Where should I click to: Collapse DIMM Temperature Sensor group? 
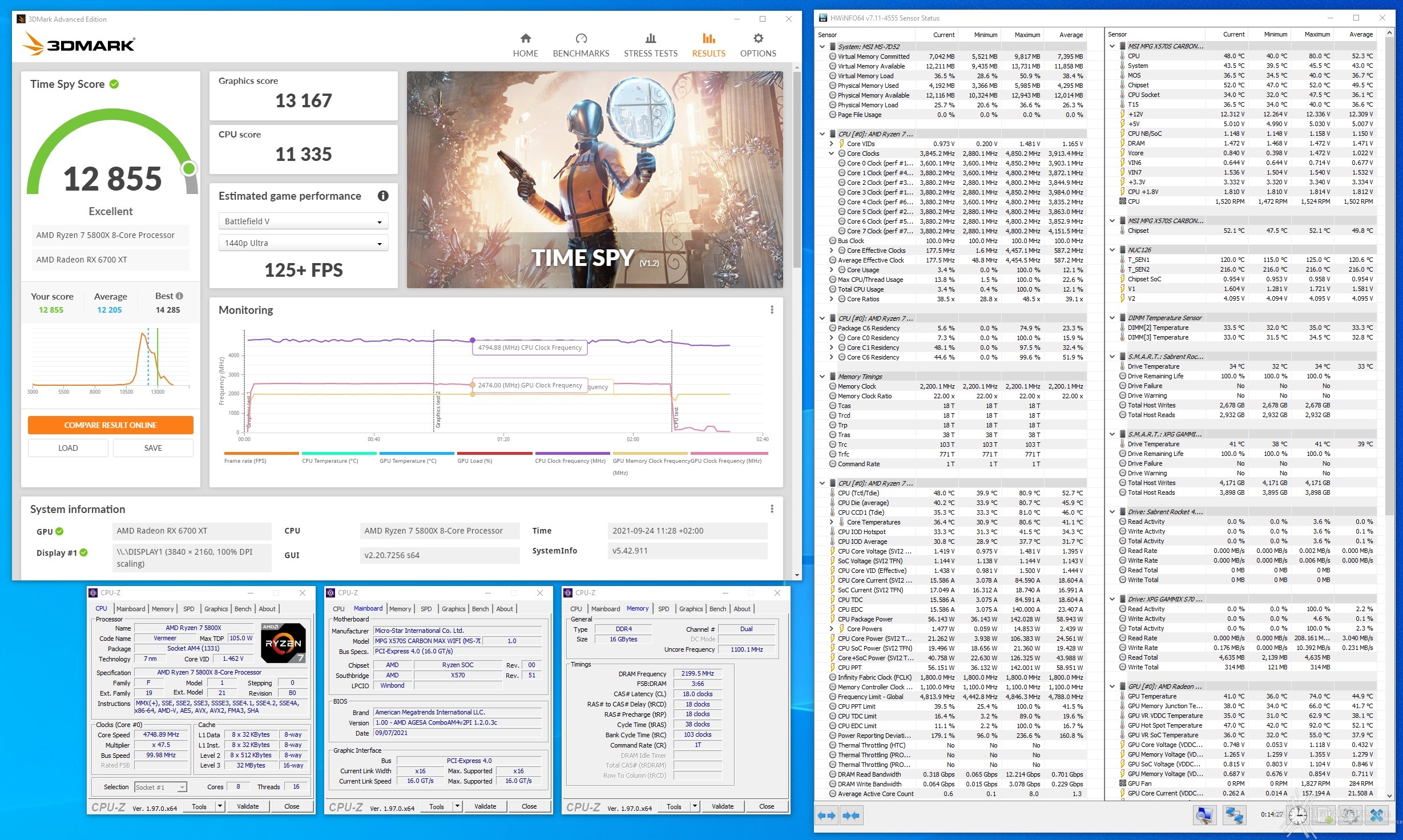coord(1112,318)
